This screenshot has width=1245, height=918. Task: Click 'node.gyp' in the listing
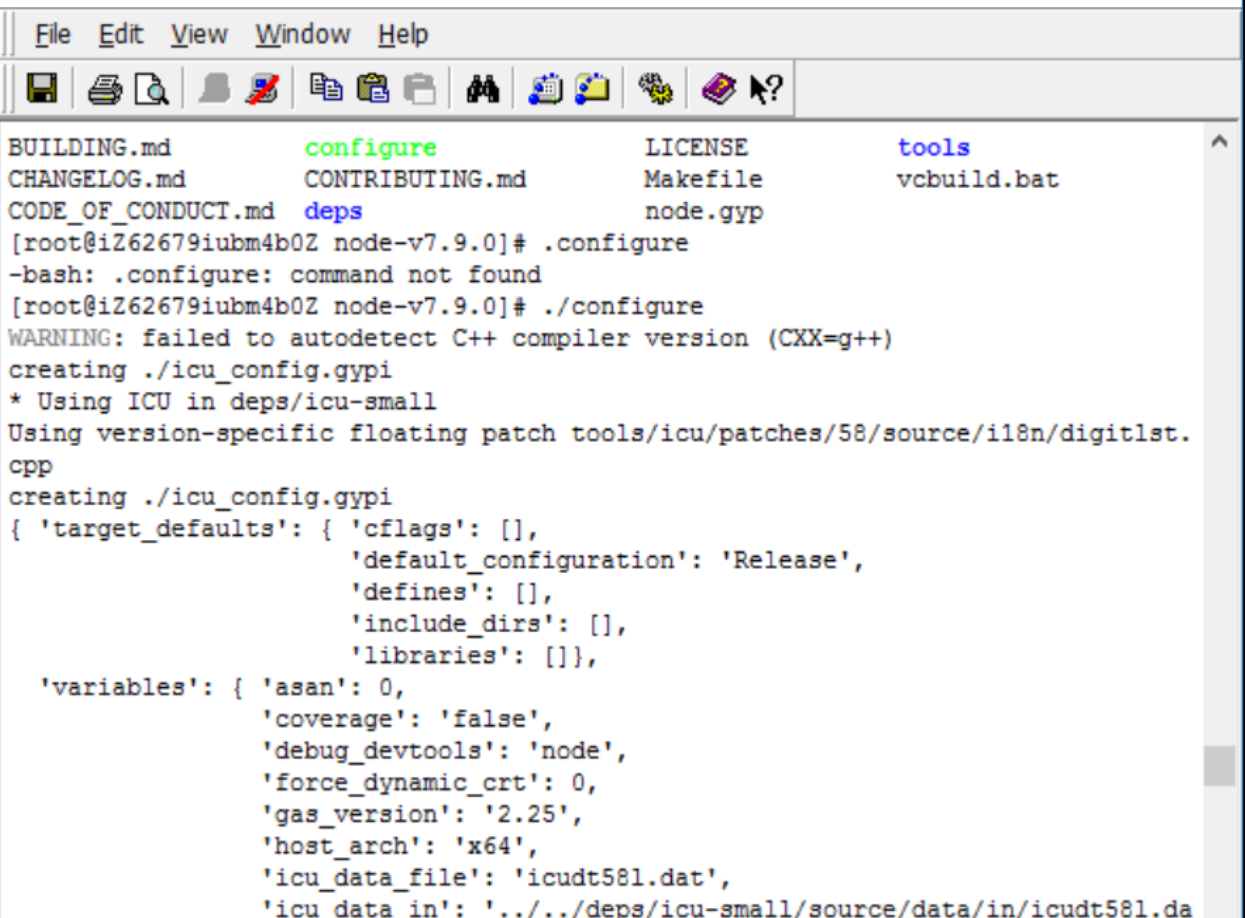[x=704, y=212]
